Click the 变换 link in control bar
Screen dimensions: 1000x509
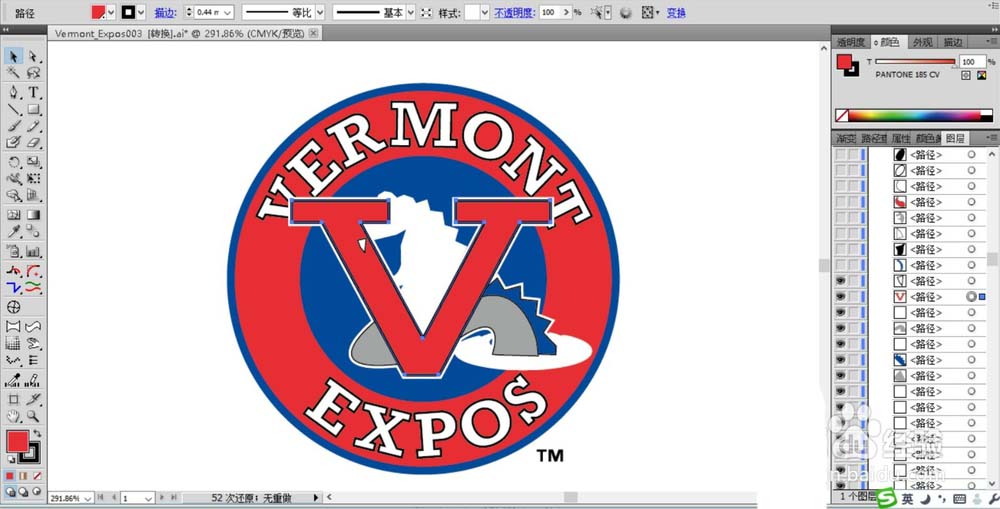coord(676,13)
